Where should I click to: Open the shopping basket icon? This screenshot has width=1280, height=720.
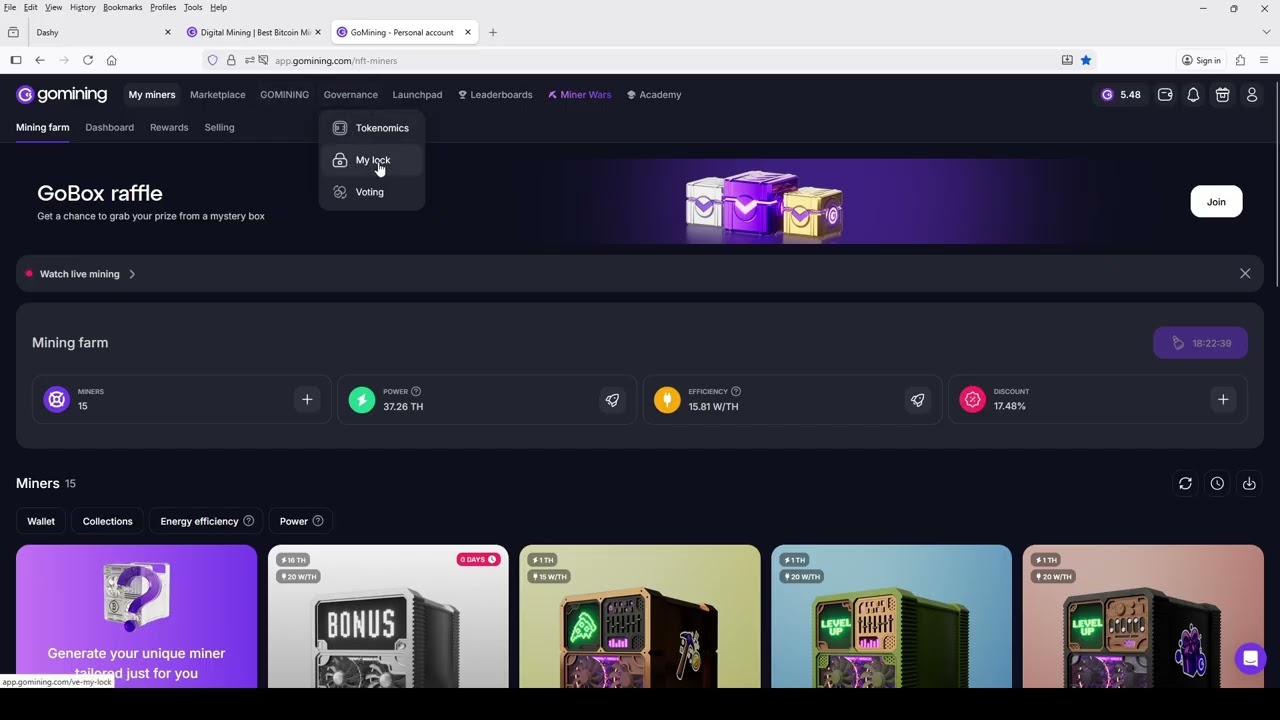tap(1222, 95)
